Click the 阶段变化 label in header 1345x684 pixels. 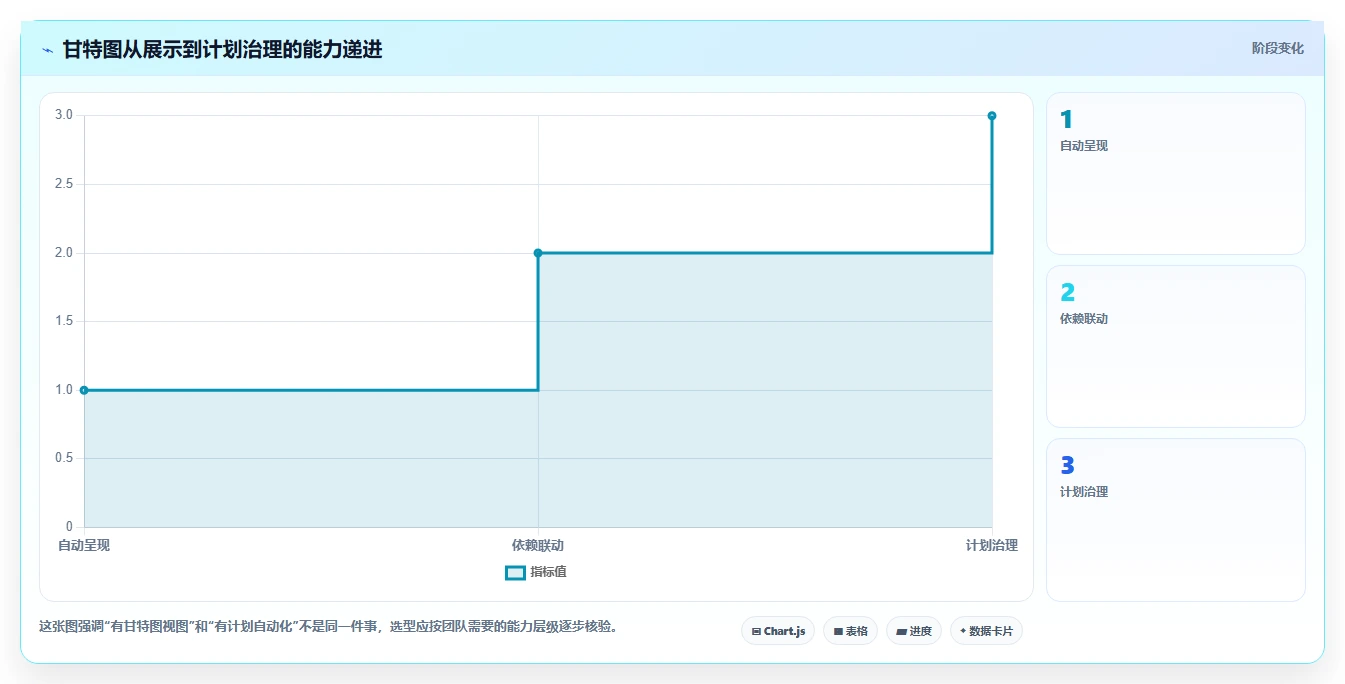1277,48
